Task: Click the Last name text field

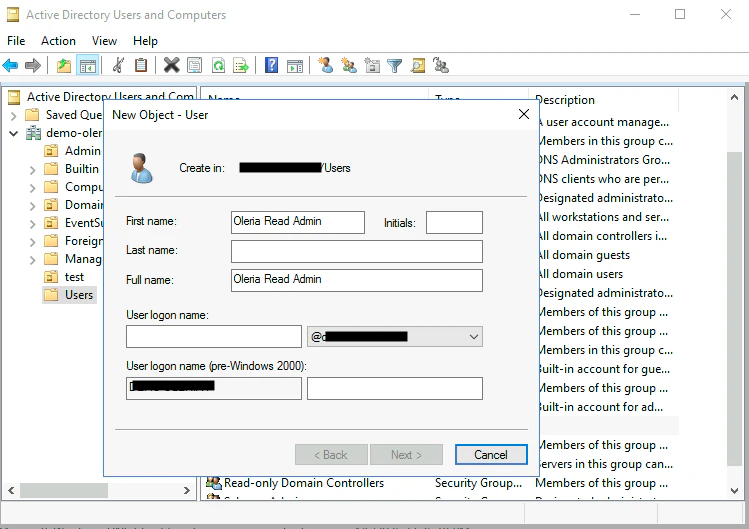Action: point(357,251)
